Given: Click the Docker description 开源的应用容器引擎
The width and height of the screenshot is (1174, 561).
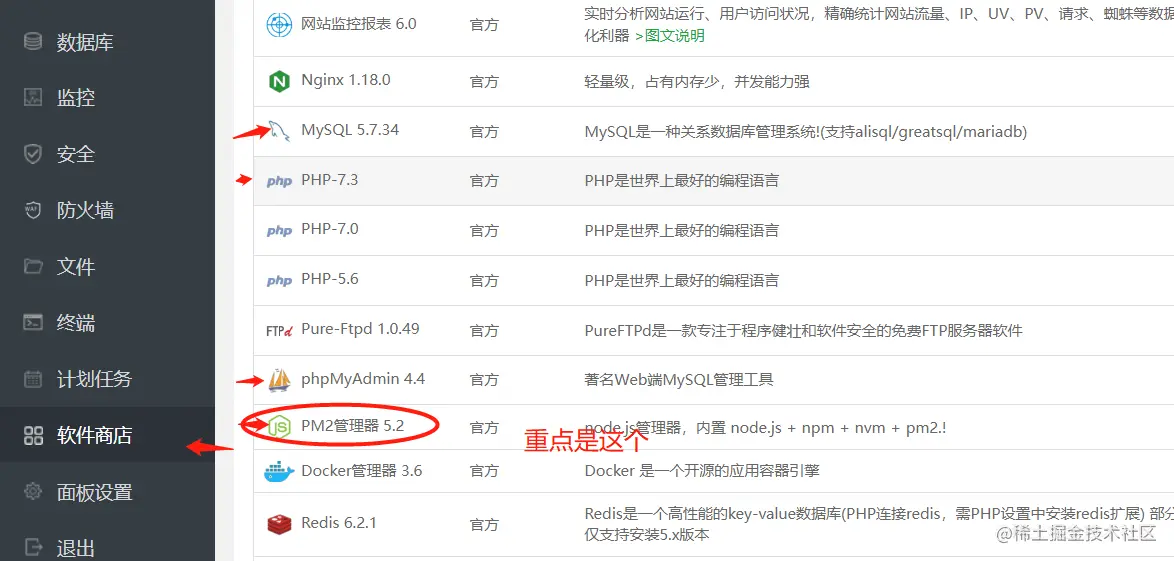Looking at the screenshot, I should point(702,471).
